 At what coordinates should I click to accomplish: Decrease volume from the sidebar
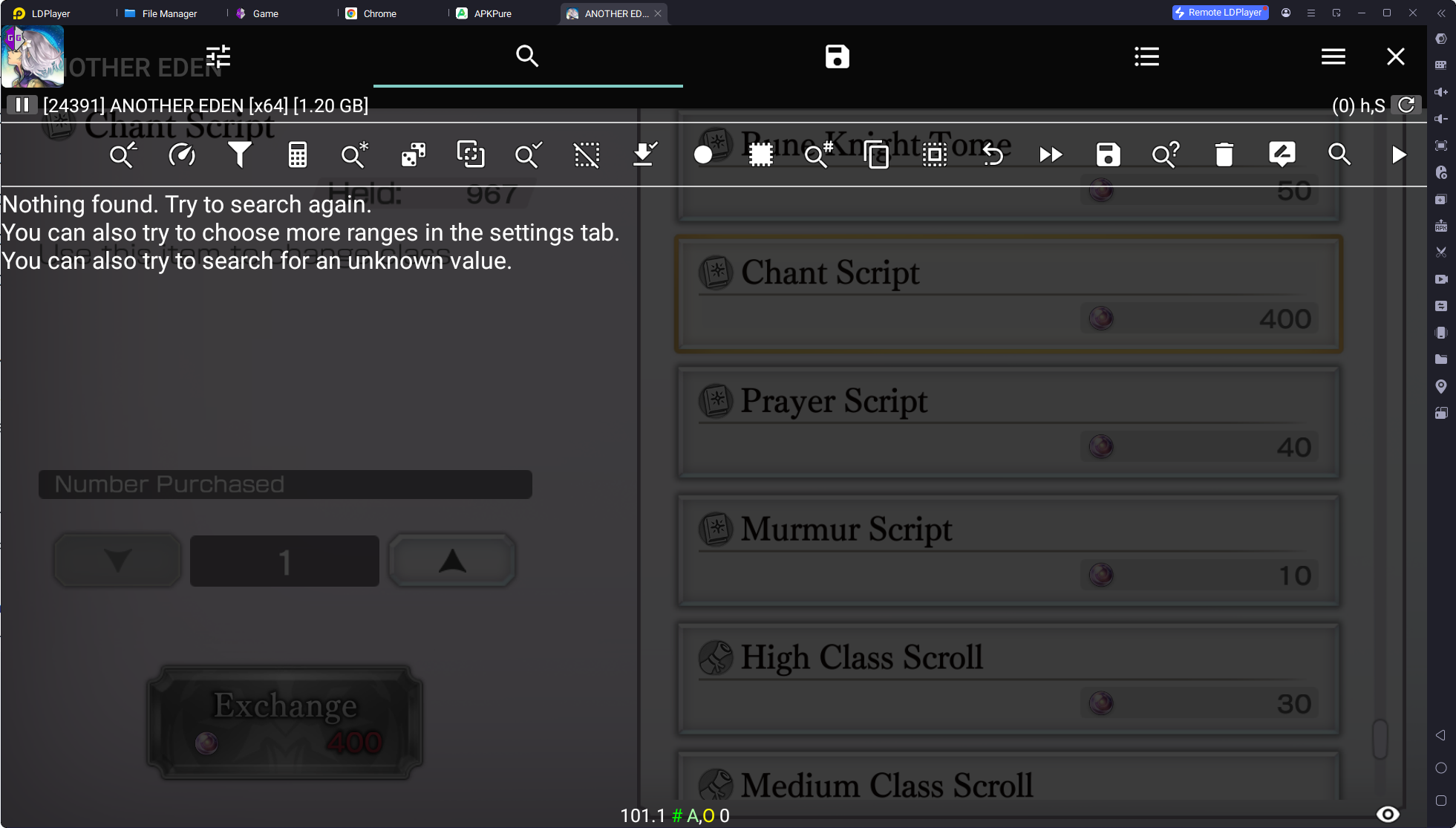[x=1441, y=119]
